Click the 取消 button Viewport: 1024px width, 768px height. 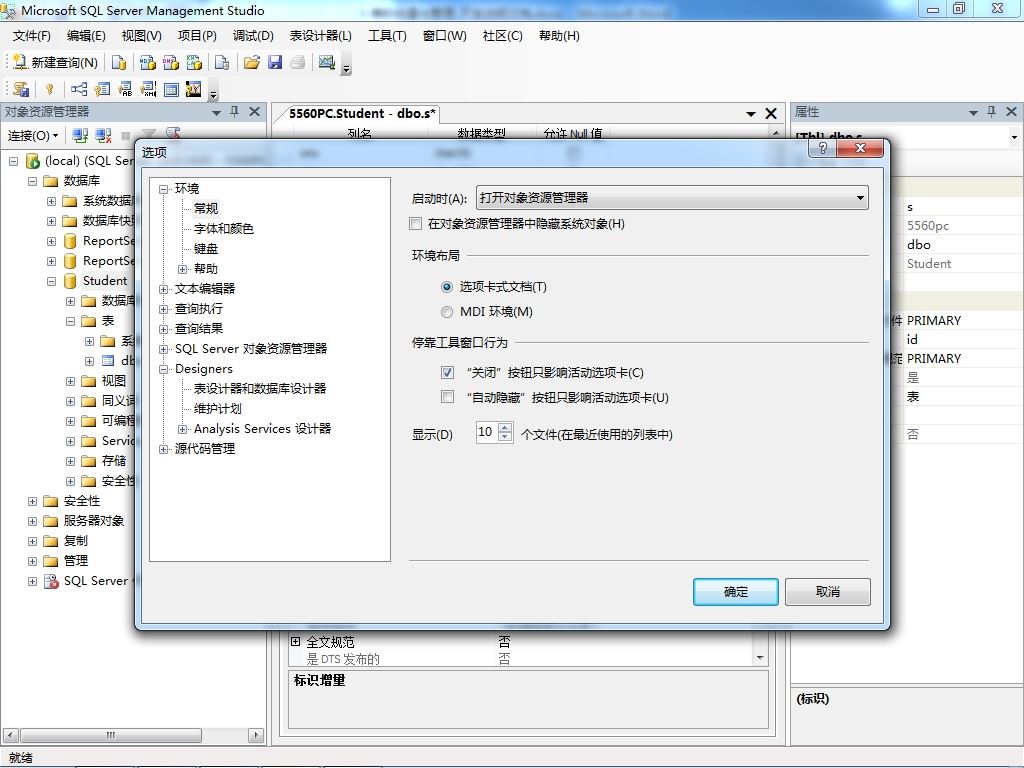point(827,592)
